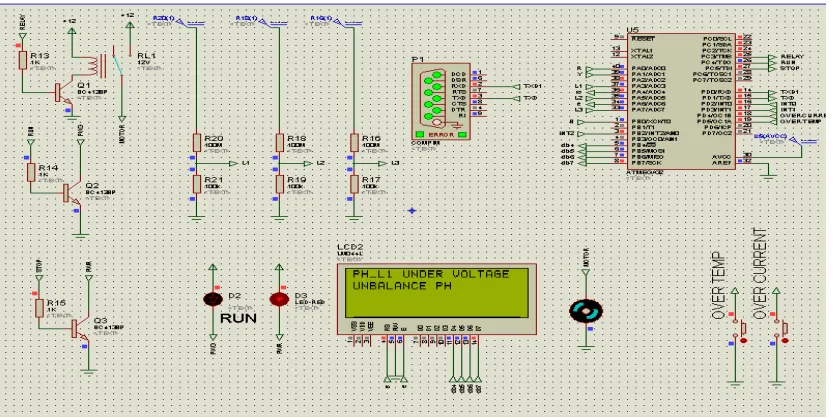Select resistor R19 symbol

click(280, 184)
